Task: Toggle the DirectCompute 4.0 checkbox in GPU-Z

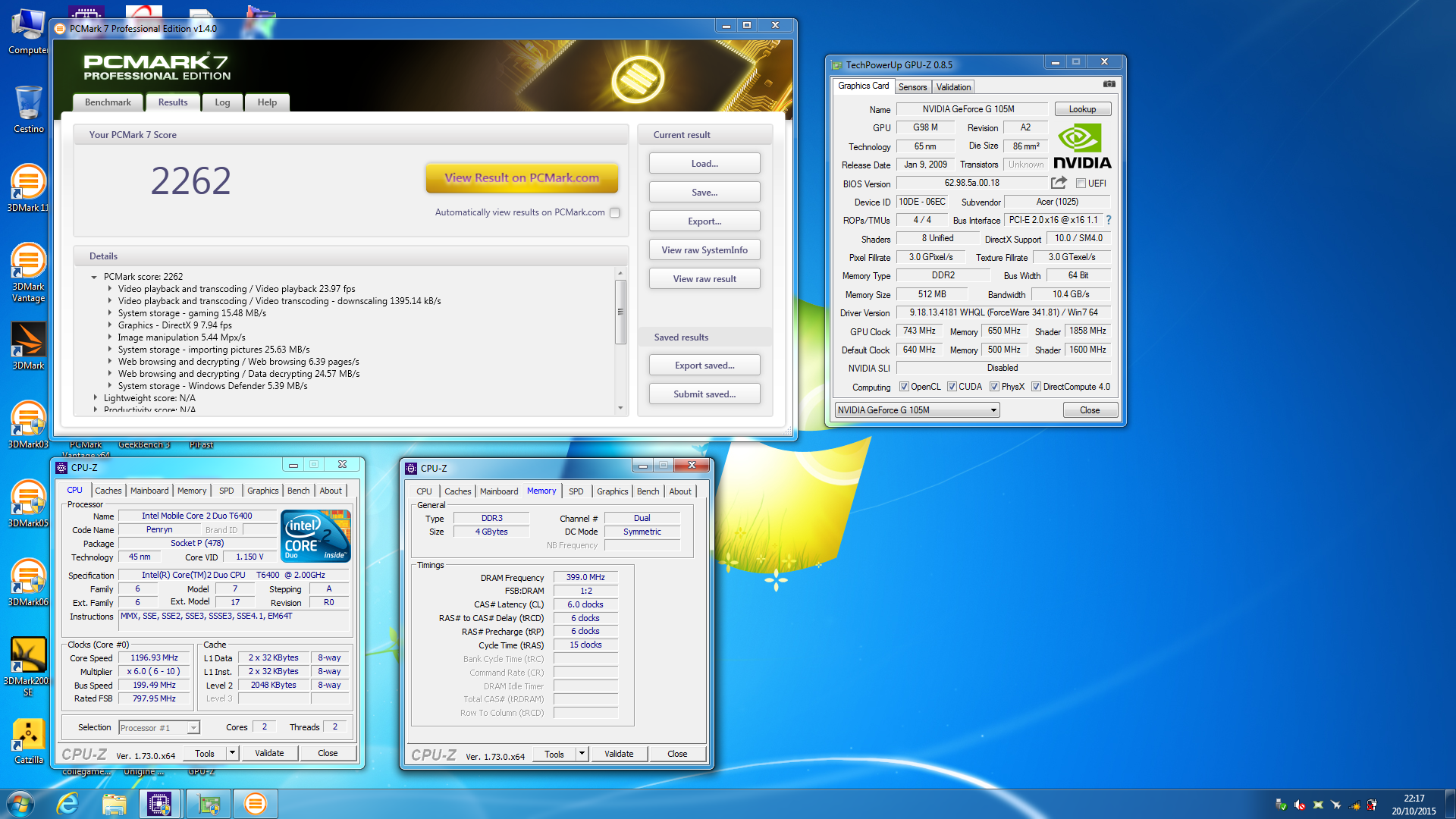Action: 1036,387
